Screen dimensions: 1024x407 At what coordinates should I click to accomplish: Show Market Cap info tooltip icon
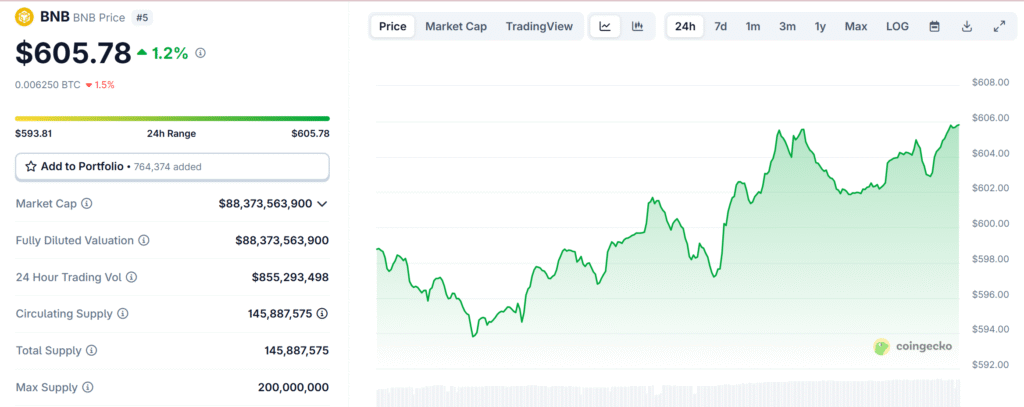(87, 204)
